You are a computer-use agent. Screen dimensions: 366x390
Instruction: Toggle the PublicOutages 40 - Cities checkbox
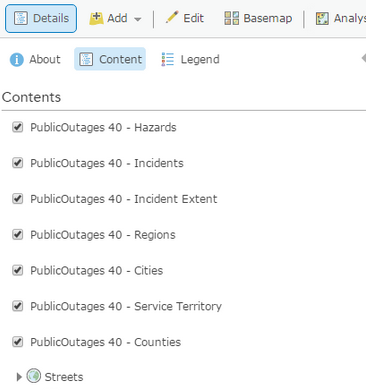17,270
